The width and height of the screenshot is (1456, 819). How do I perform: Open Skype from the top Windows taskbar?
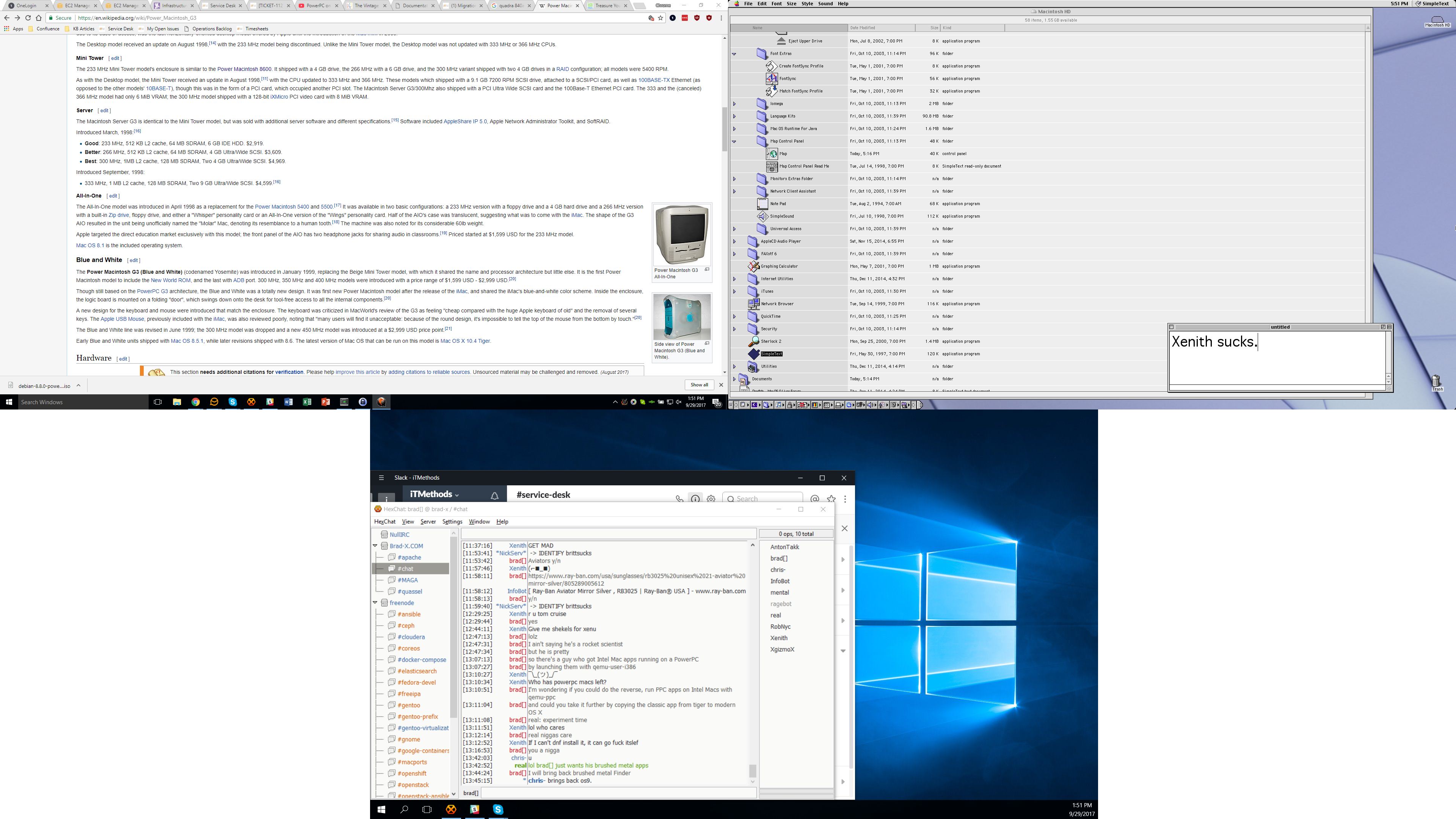tap(232, 402)
